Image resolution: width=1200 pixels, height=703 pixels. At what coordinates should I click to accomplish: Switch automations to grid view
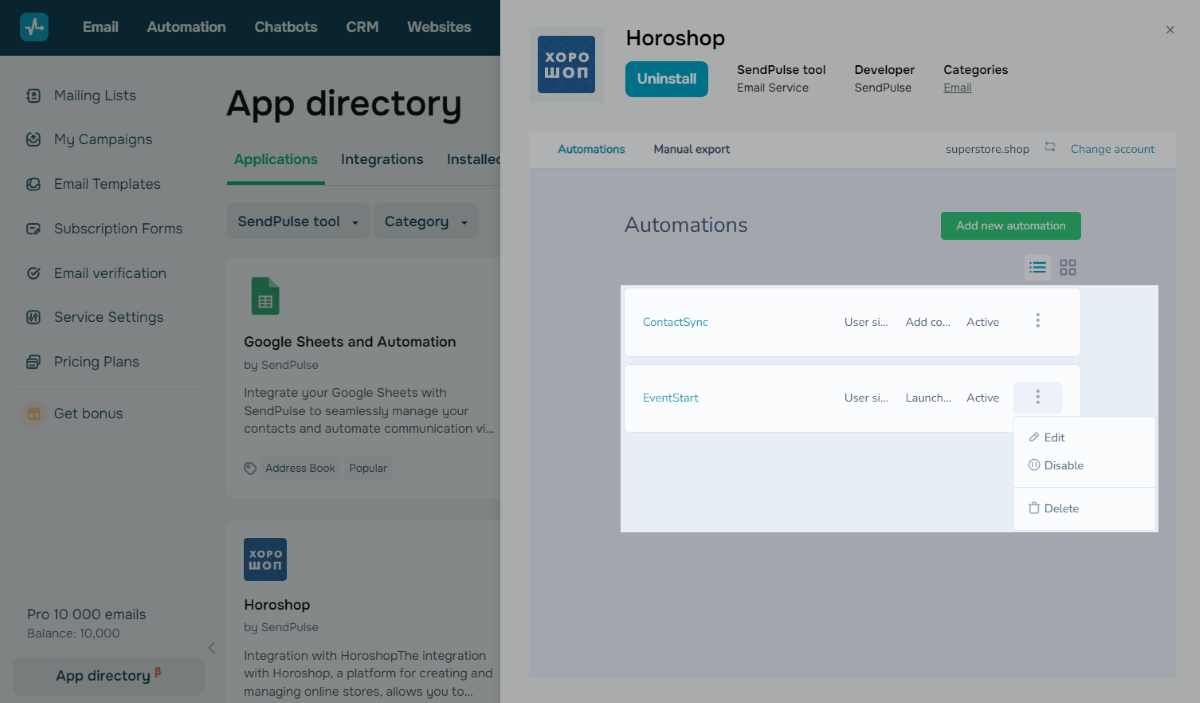pyautogui.click(x=1068, y=267)
